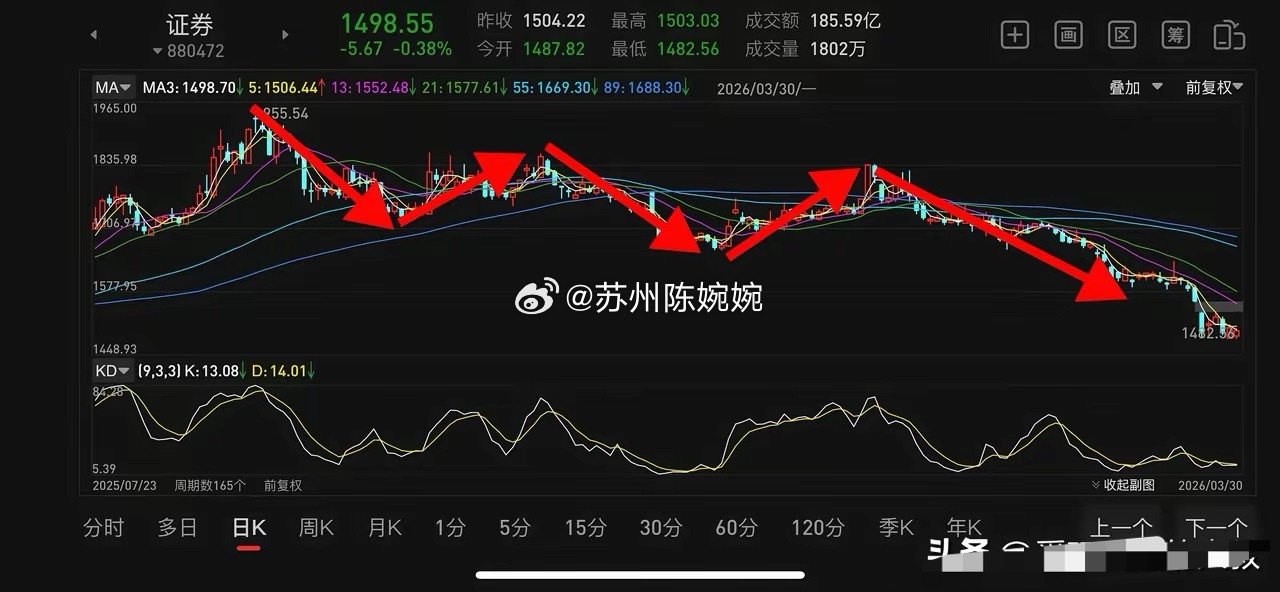The height and width of the screenshot is (592, 1280).
Task: Click the 上一个 previous button
Action: pos(1122,528)
